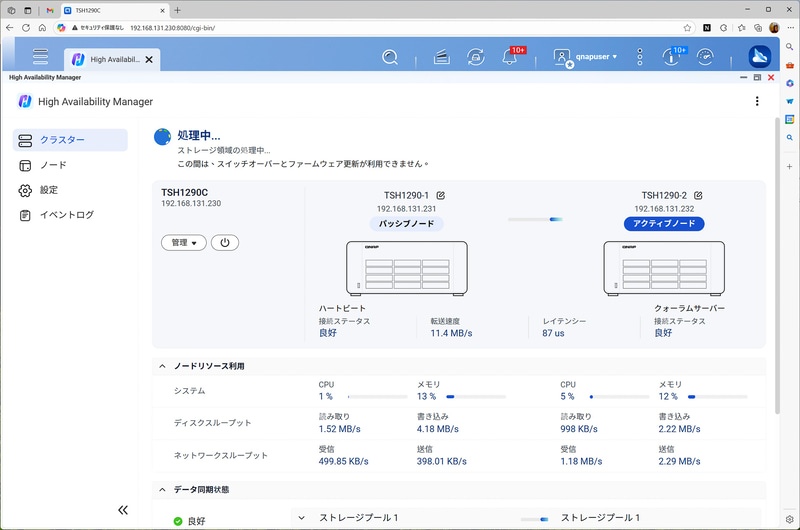The image size is (800, 530).
Task: Open browser sidebar settings gear
Action: (x=789, y=519)
